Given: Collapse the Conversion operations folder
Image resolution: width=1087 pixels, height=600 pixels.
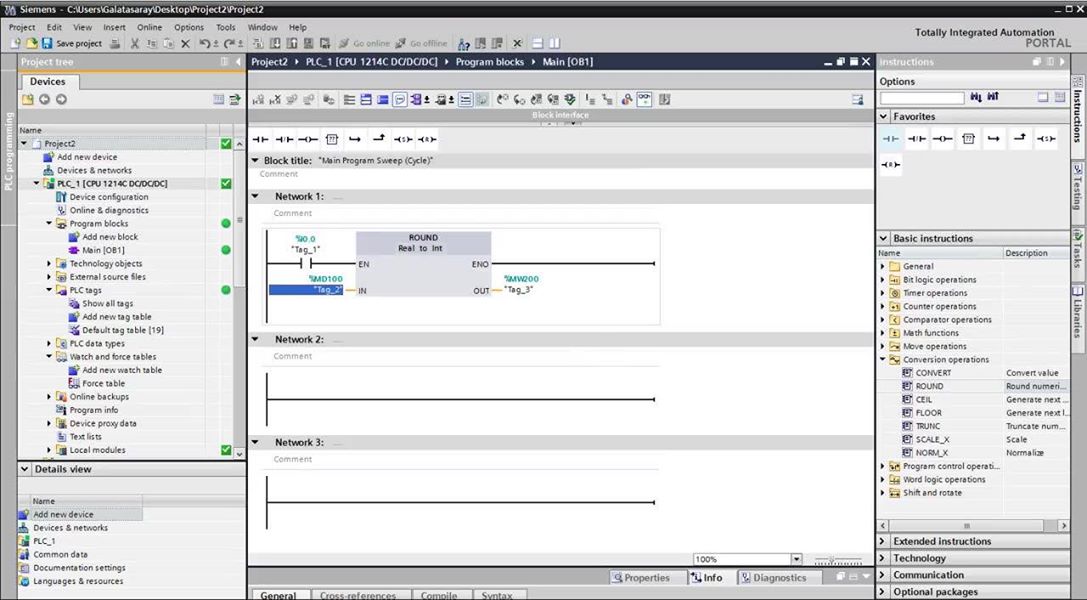Looking at the screenshot, I should pyautogui.click(x=883, y=360).
